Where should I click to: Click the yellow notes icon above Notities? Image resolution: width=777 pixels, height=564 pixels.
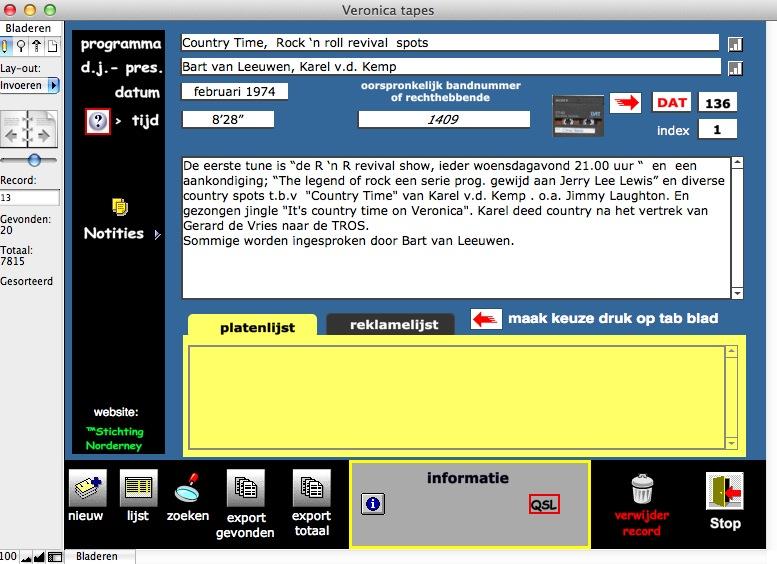pyautogui.click(x=120, y=206)
